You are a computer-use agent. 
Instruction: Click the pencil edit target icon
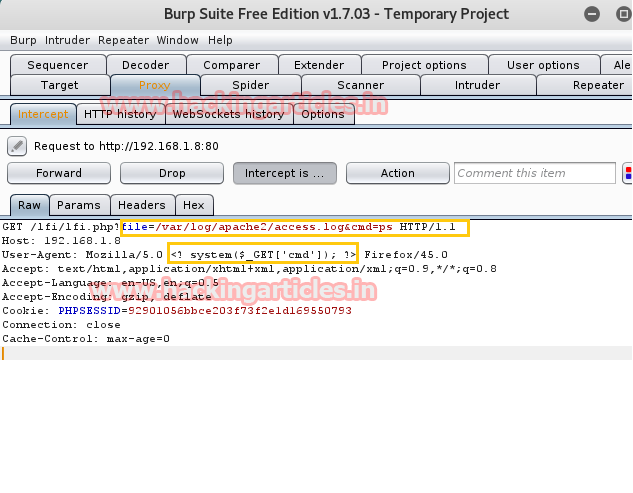pyautogui.click(x=17, y=146)
